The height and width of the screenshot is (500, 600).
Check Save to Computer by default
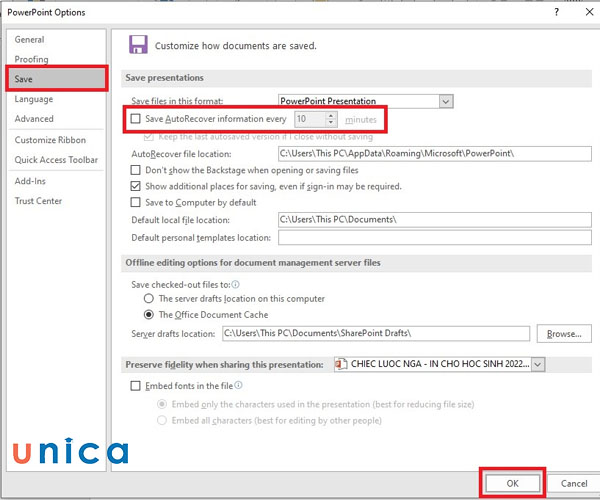click(135, 202)
